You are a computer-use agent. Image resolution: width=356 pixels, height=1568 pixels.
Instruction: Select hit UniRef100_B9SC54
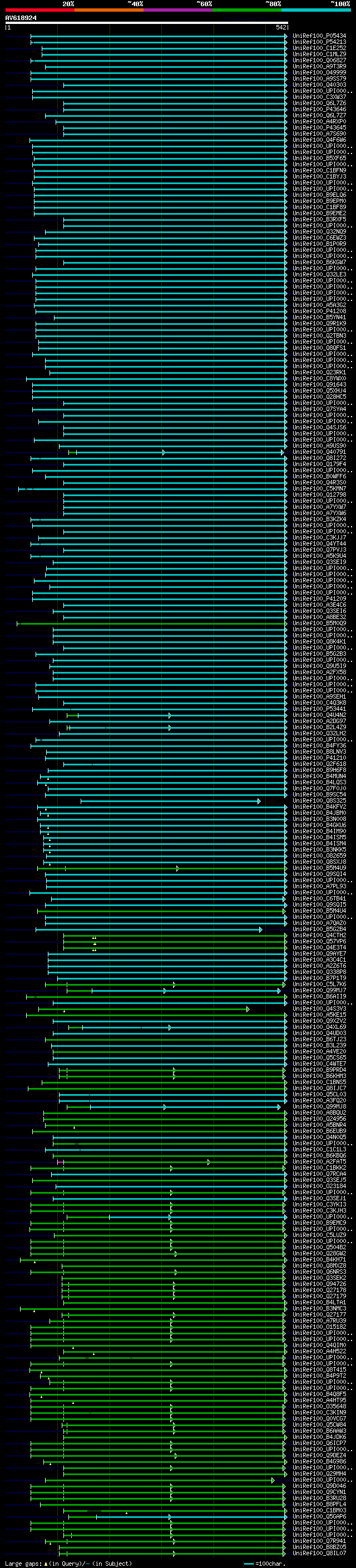pos(319,794)
